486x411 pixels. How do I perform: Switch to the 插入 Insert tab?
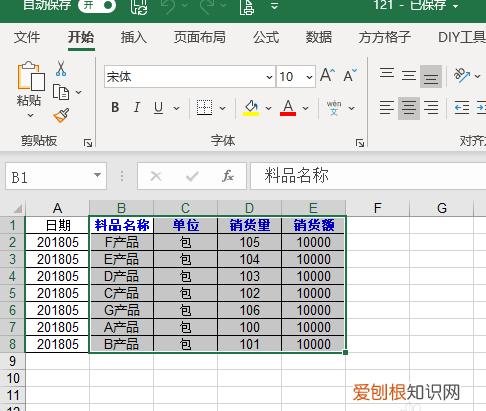point(134,37)
